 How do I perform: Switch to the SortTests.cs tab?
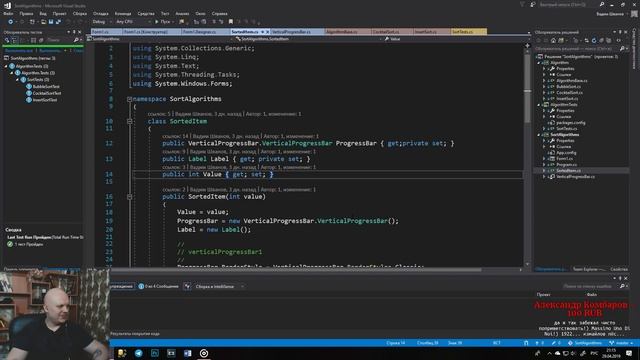469,31
